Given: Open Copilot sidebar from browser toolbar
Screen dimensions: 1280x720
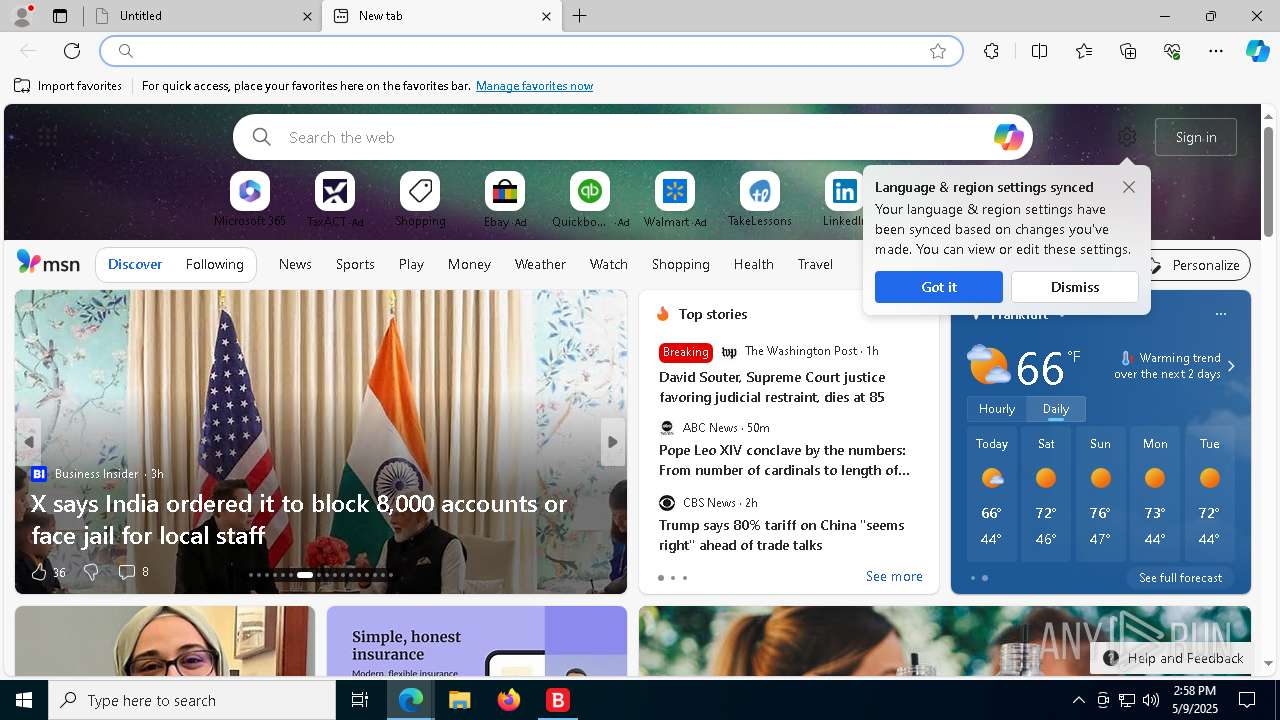Looking at the screenshot, I should (1257, 51).
